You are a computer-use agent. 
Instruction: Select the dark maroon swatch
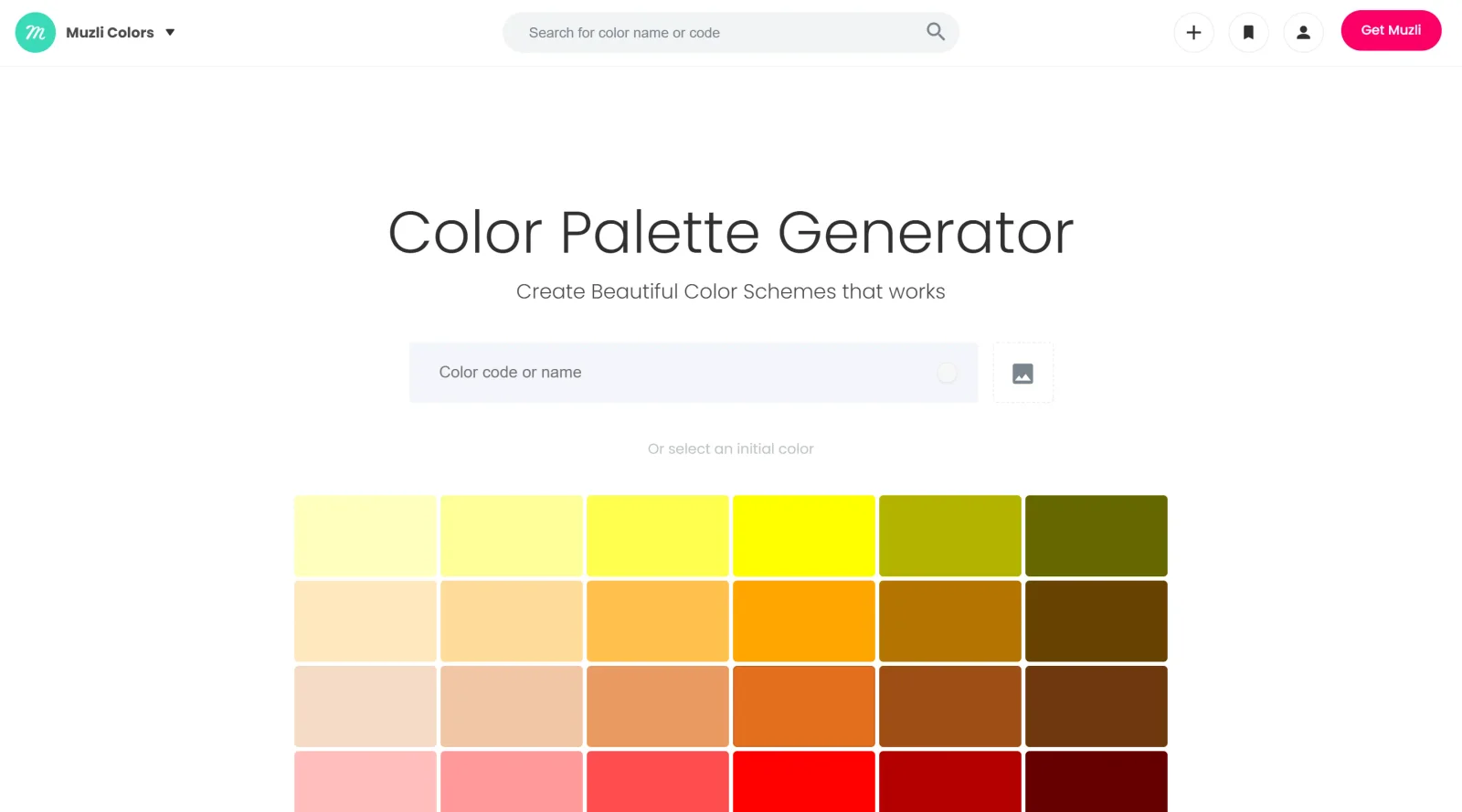tap(1096, 782)
